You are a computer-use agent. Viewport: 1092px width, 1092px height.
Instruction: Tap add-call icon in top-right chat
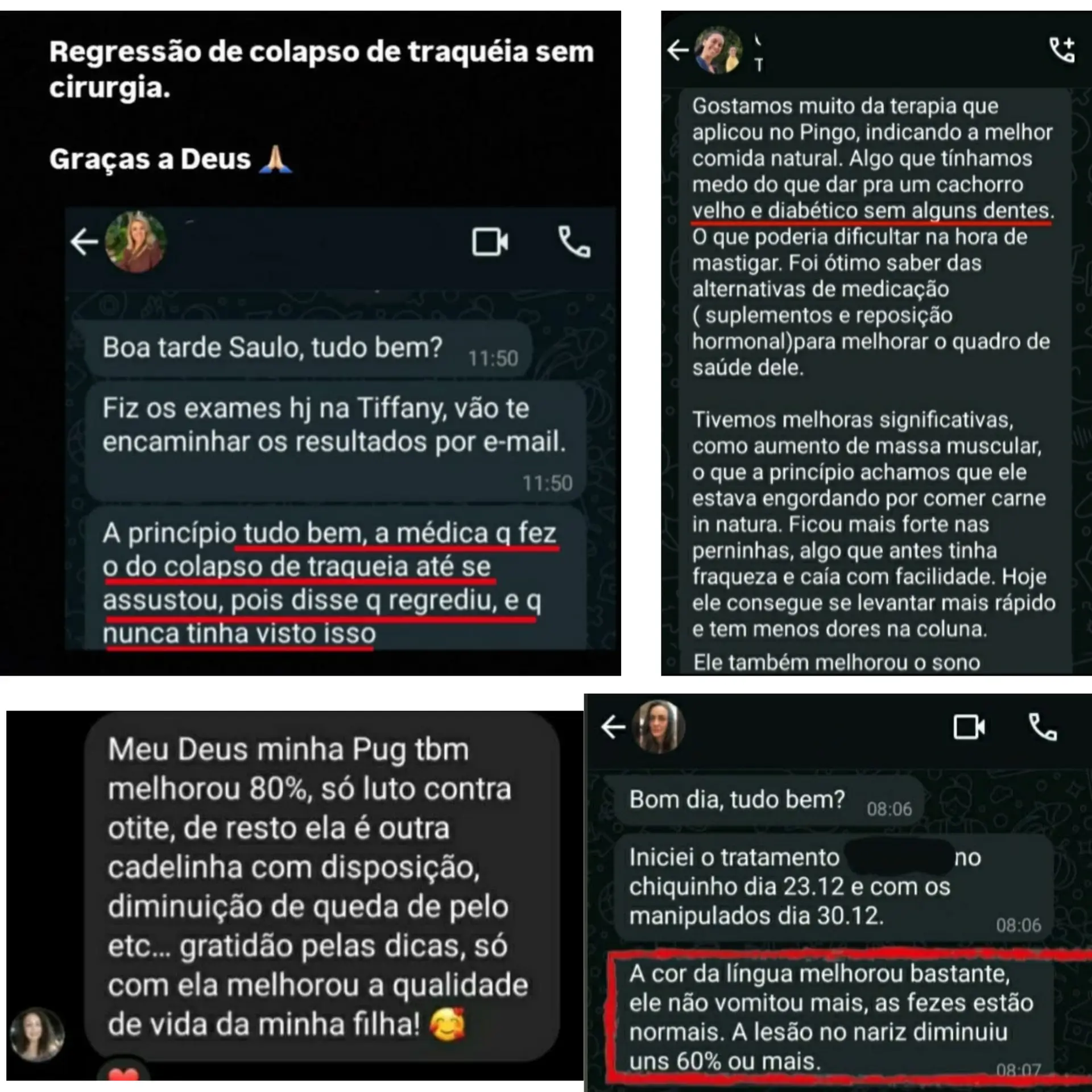tap(1062, 50)
